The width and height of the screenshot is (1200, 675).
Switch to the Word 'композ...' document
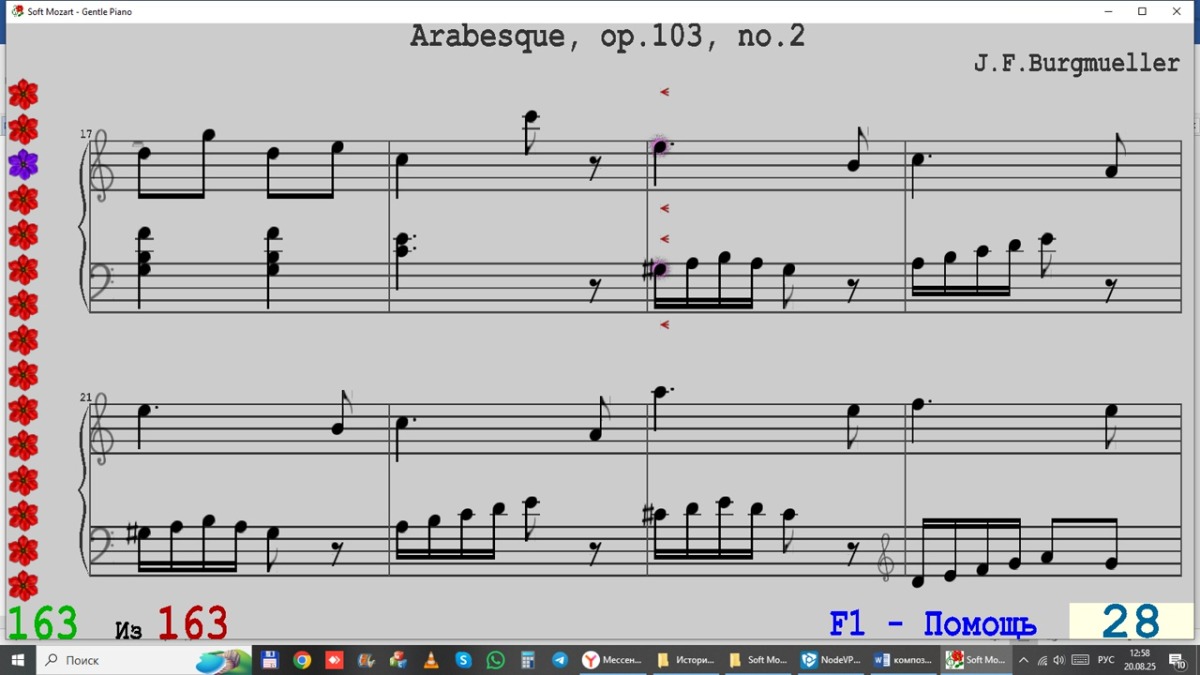pos(903,660)
